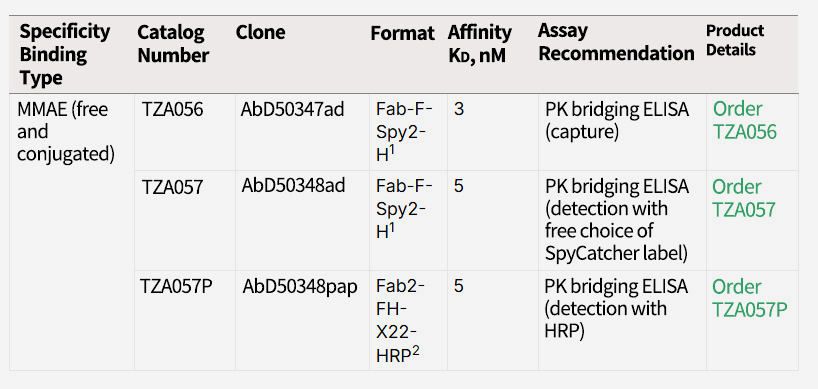Screen dimensions: 818x389
Task: Click the AbD50347ad clone cell
Action: pyautogui.click(x=292, y=110)
